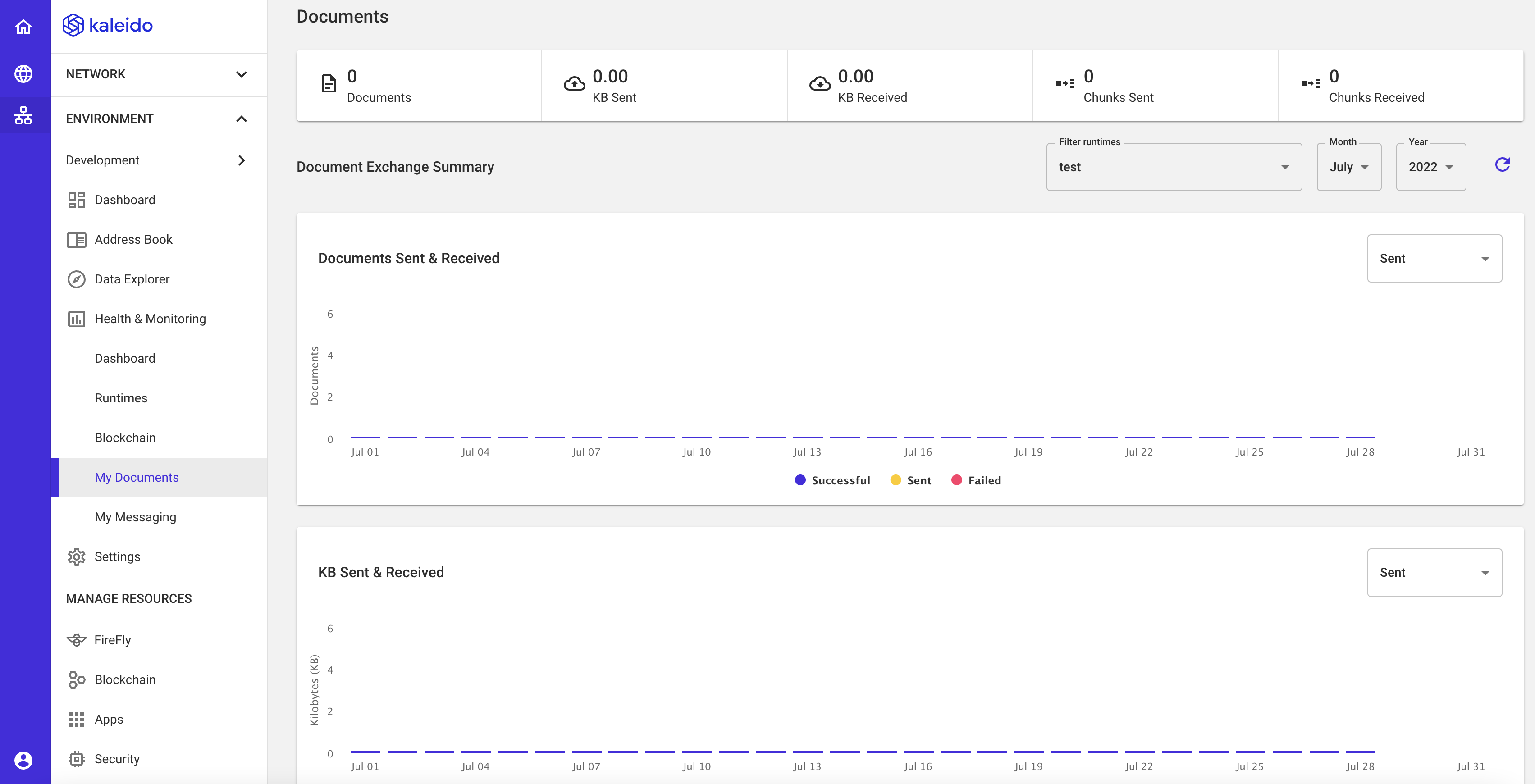
Task: Click the Chunks Received icon
Action: (1311, 83)
